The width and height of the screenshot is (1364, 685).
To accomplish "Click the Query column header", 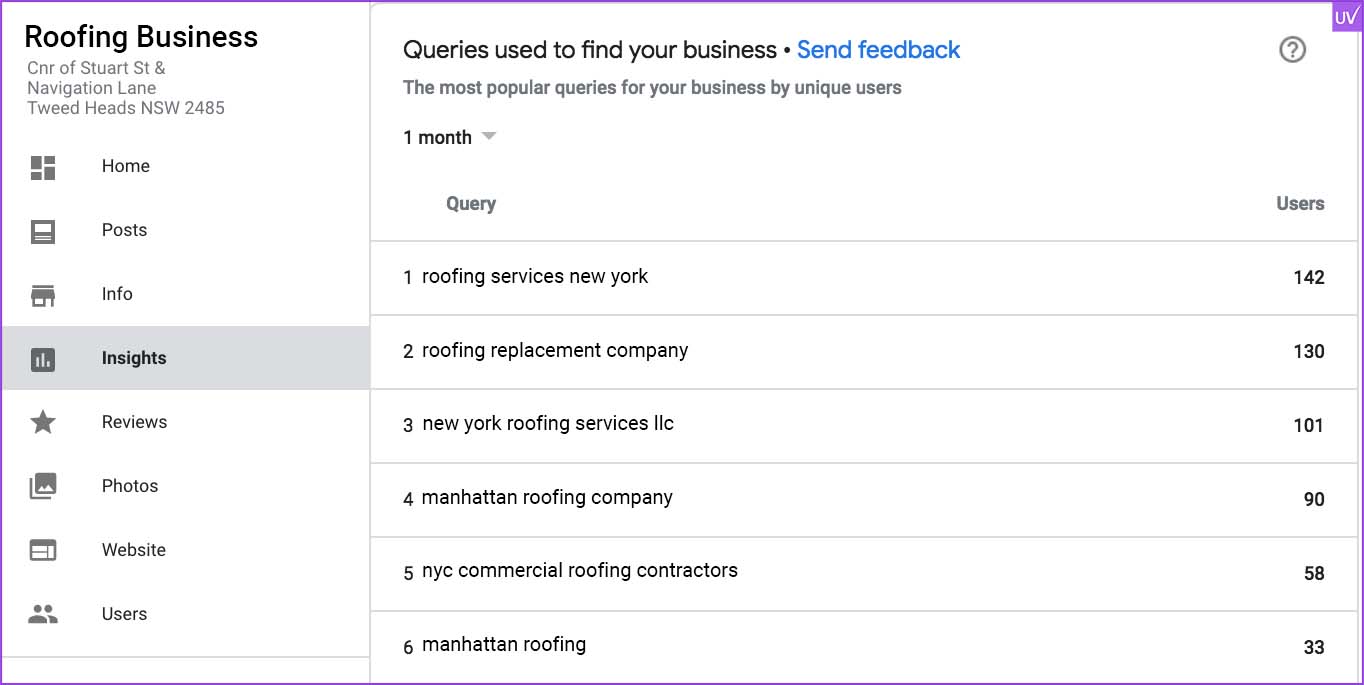I will 471,203.
